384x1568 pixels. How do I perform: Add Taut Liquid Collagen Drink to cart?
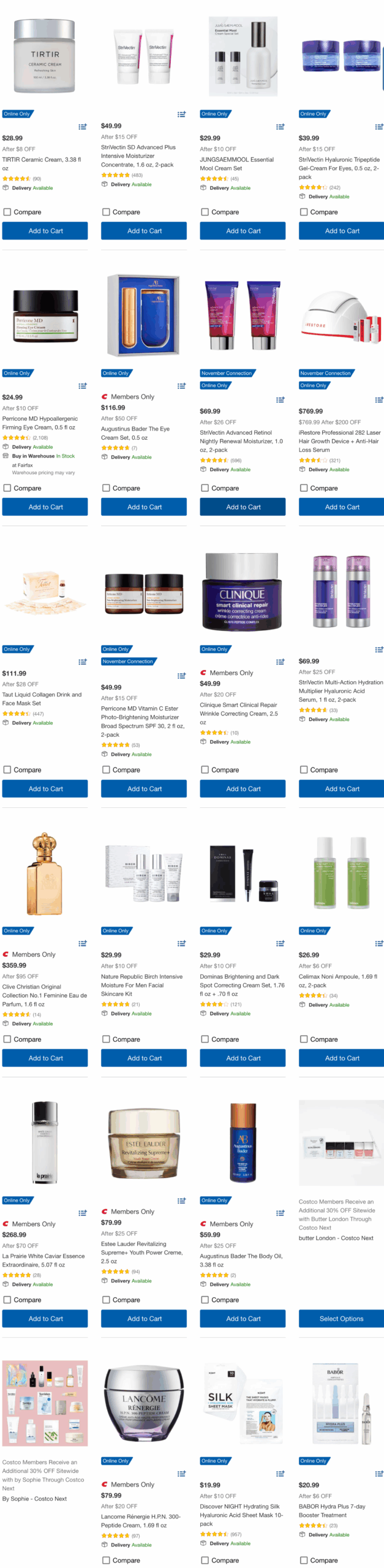point(45,788)
